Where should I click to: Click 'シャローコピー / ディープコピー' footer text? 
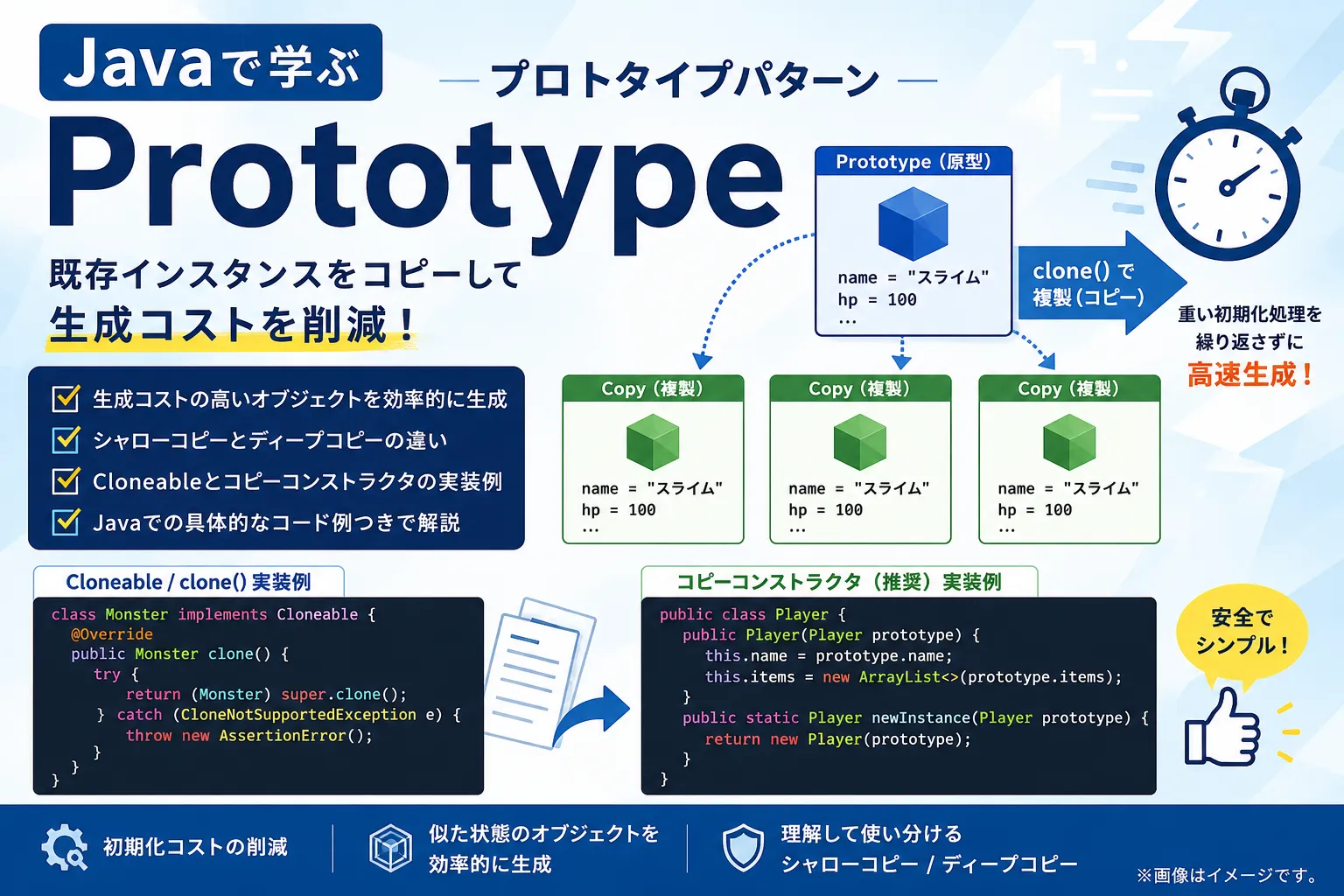tap(929, 864)
